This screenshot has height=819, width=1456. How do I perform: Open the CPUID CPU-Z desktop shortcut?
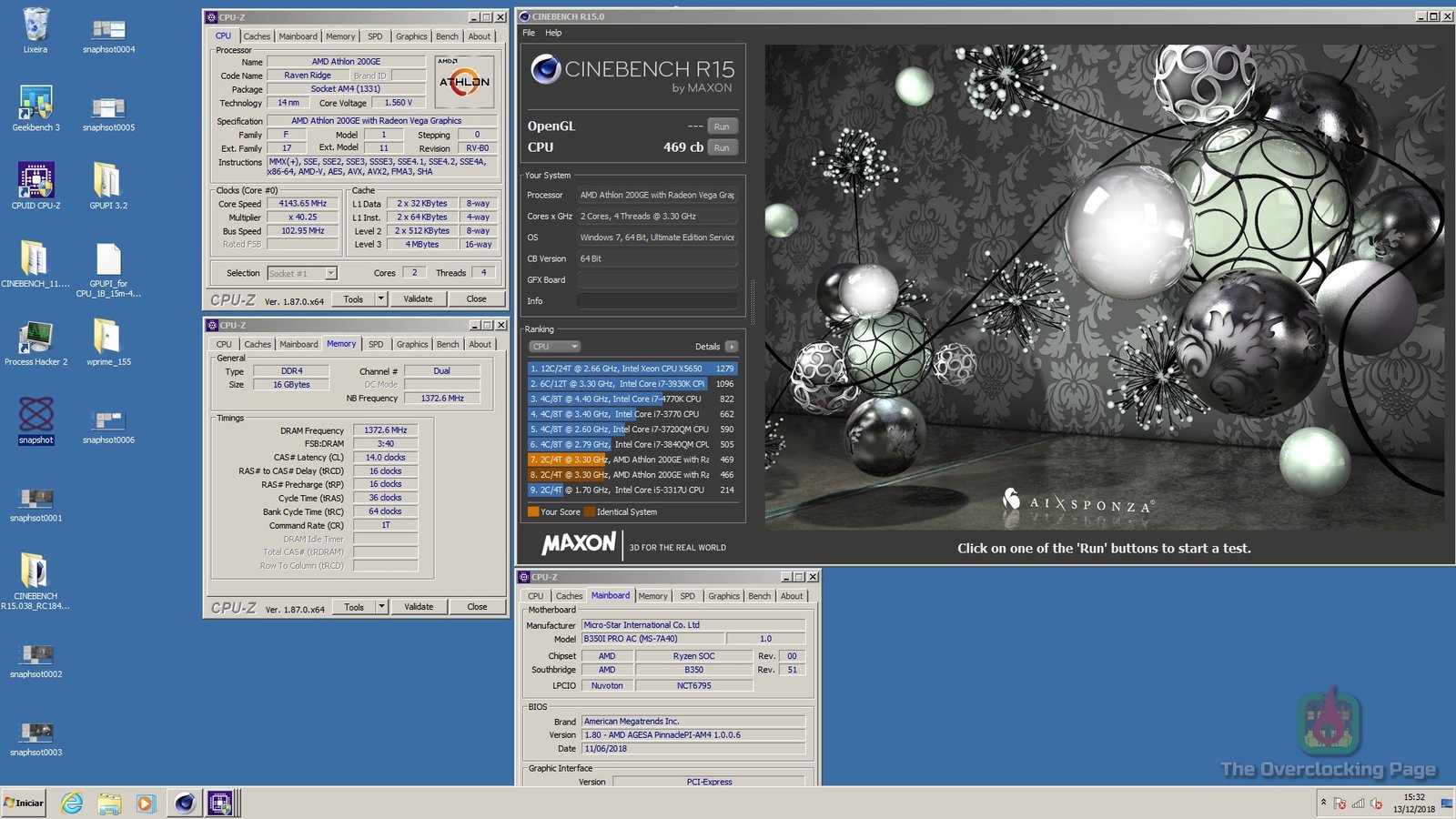click(35, 181)
